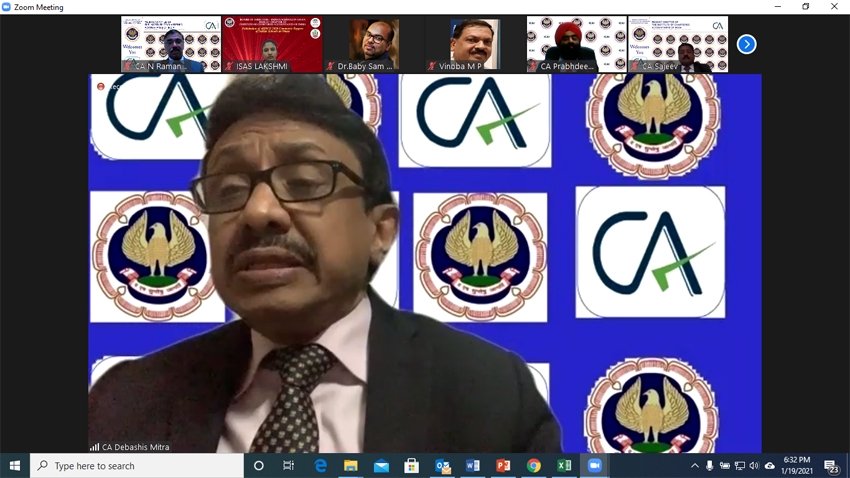Open Task View in the taskbar

[x=289, y=466]
